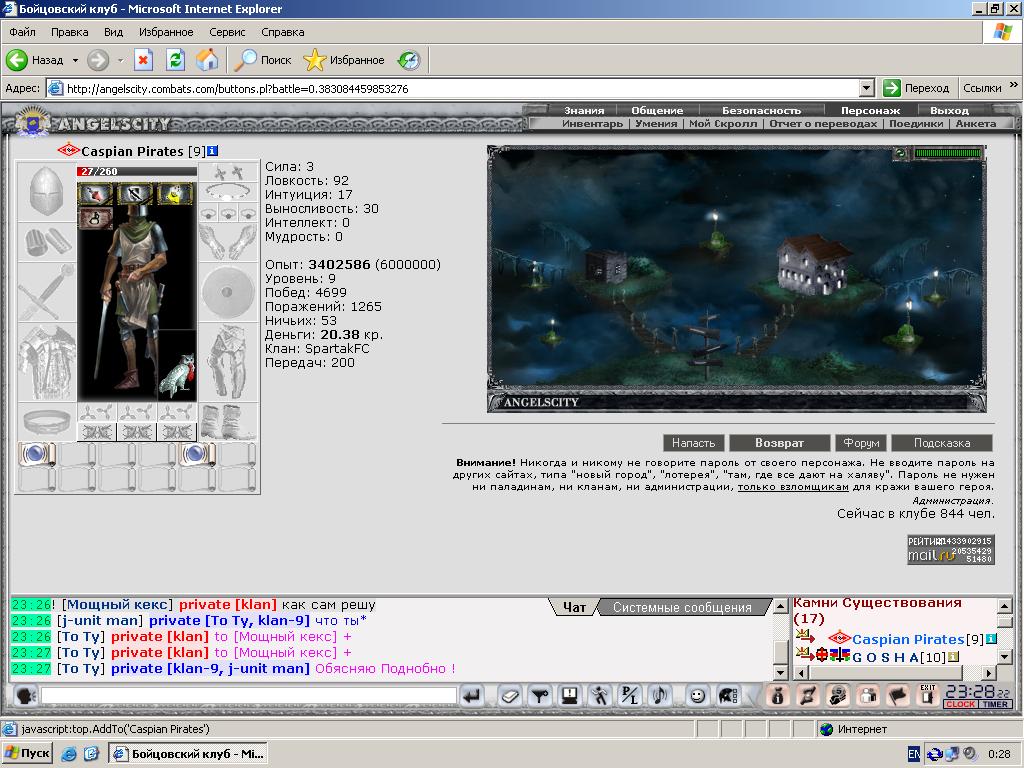Click the mail.ru rating counter banner
Image resolution: width=1024 pixels, height=768 pixels.
pyautogui.click(x=951, y=549)
